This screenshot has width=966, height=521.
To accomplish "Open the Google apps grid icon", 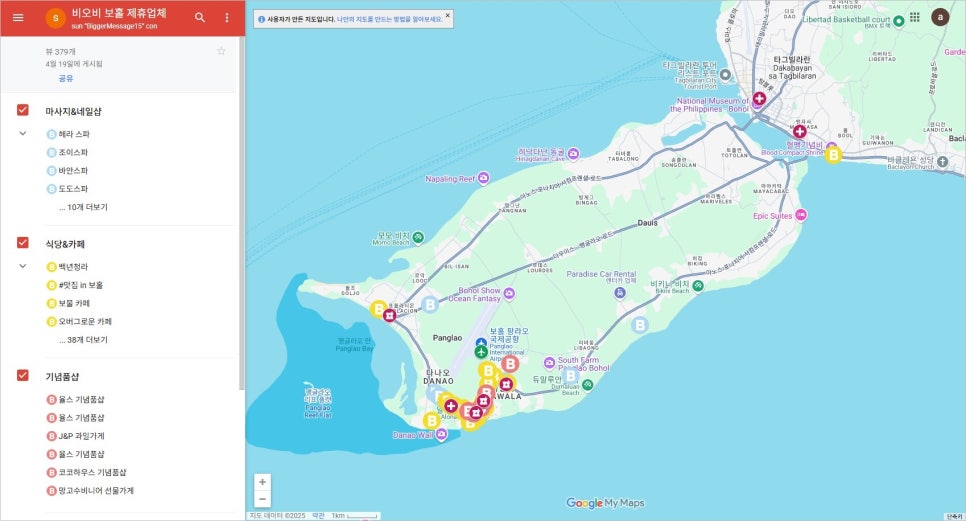I will [915, 17].
